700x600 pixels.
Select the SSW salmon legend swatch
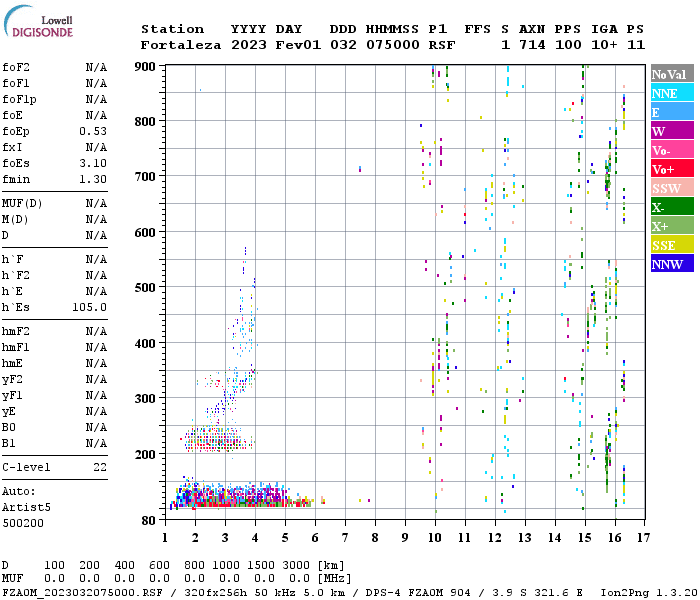click(x=672, y=188)
